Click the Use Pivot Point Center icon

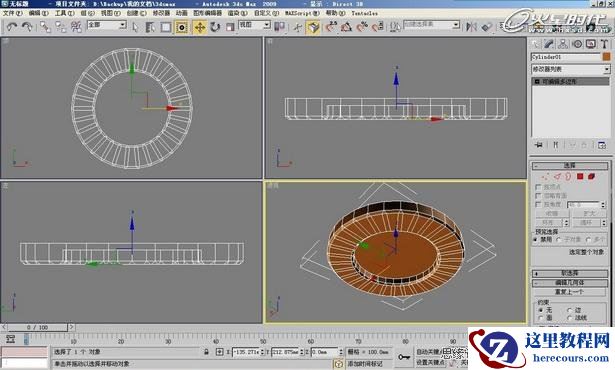[280, 27]
